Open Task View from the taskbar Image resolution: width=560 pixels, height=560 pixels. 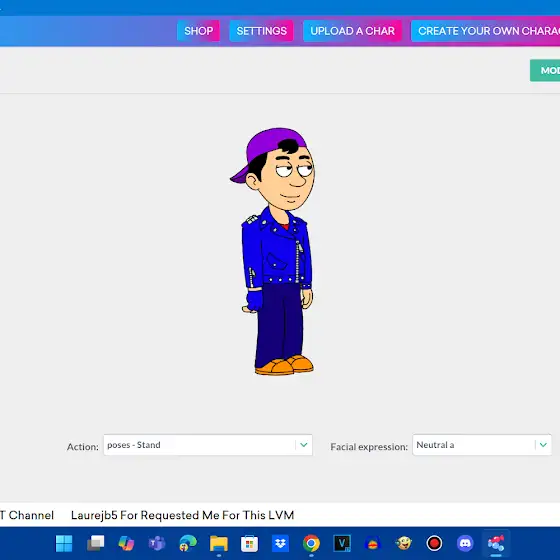[95, 543]
